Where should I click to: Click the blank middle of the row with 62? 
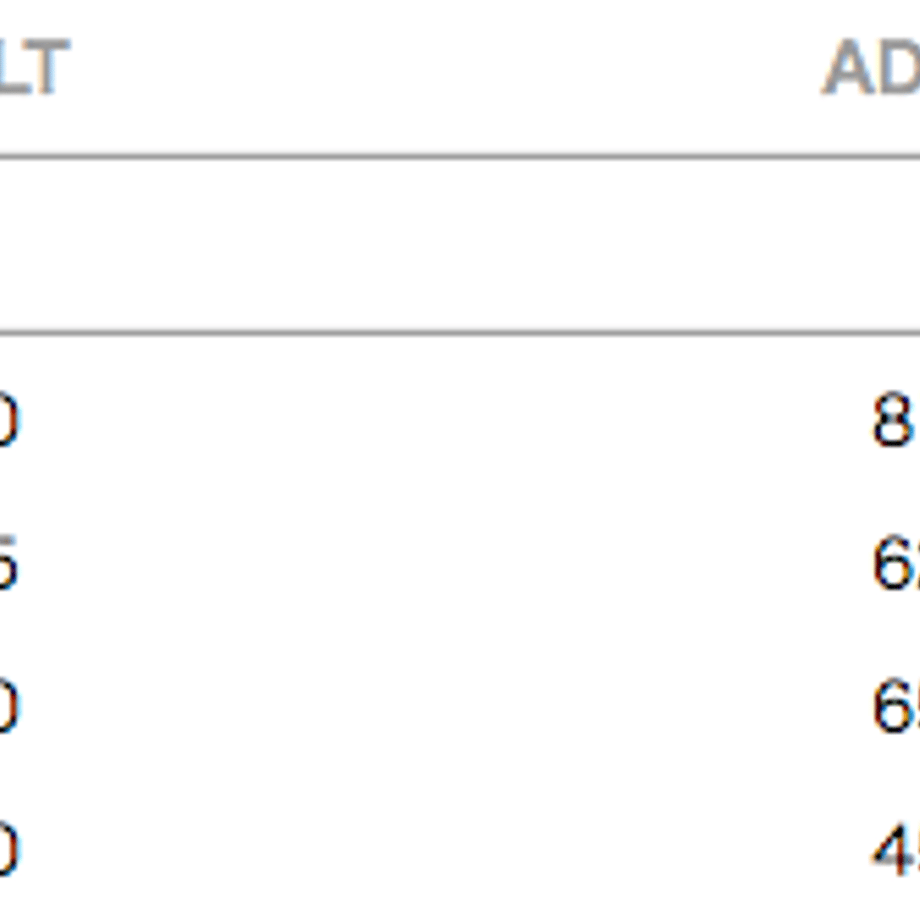point(446,563)
